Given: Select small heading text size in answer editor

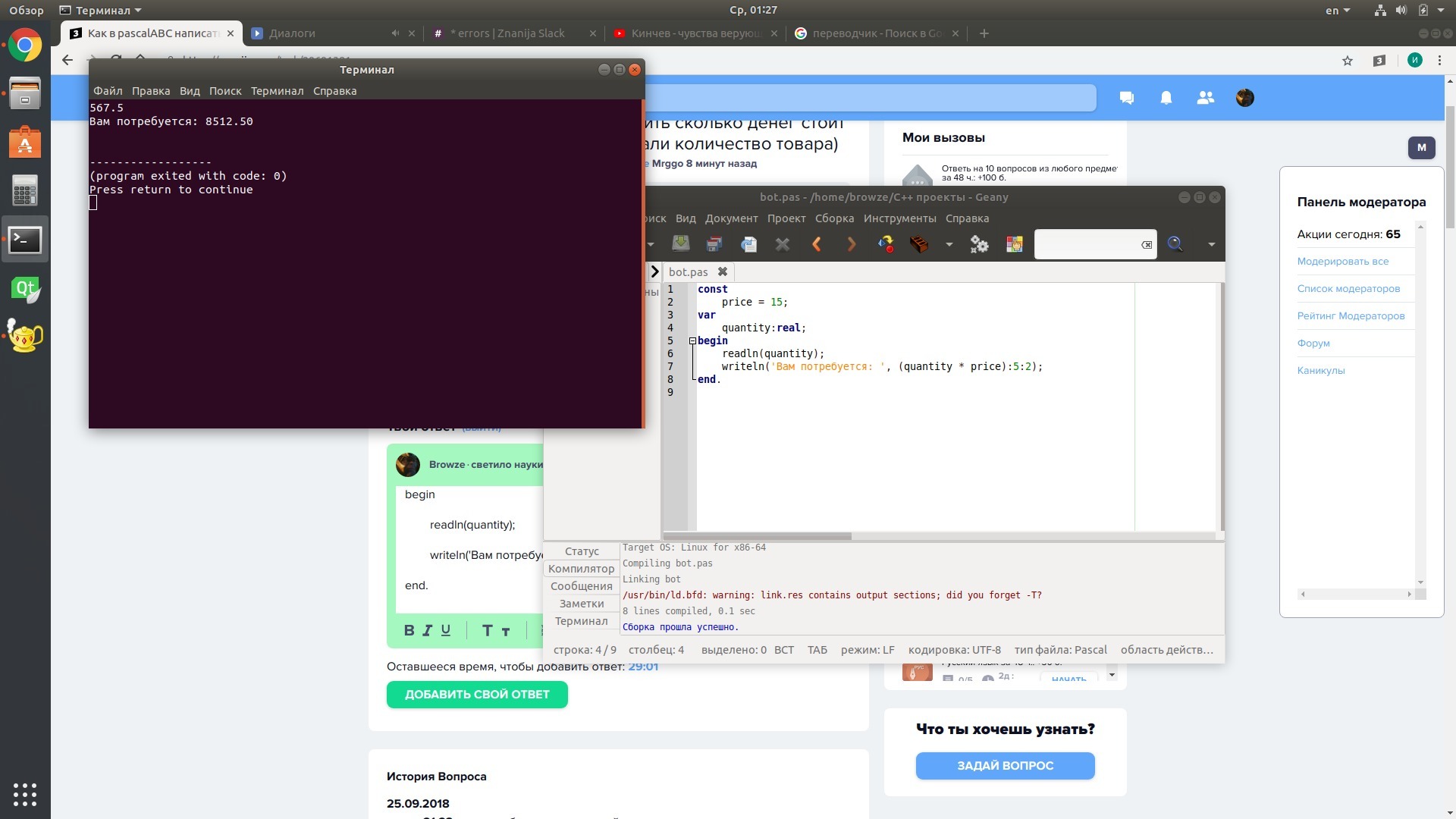Looking at the screenshot, I should pos(506,631).
